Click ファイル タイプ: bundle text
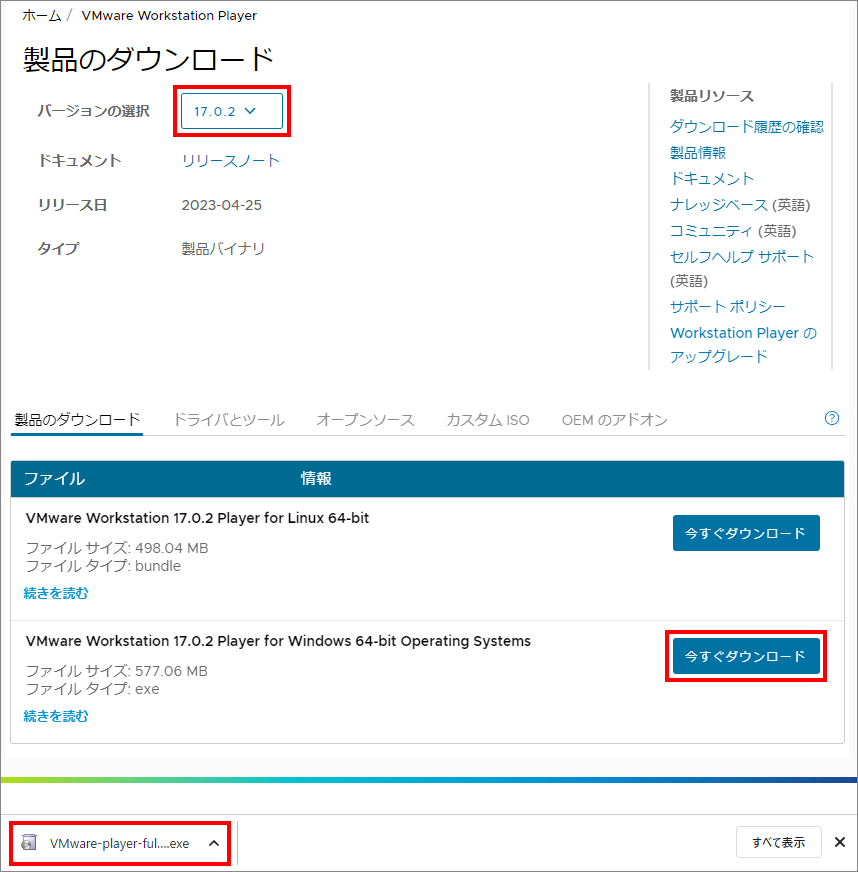Image resolution: width=858 pixels, height=872 pixels. coord(103,566)
